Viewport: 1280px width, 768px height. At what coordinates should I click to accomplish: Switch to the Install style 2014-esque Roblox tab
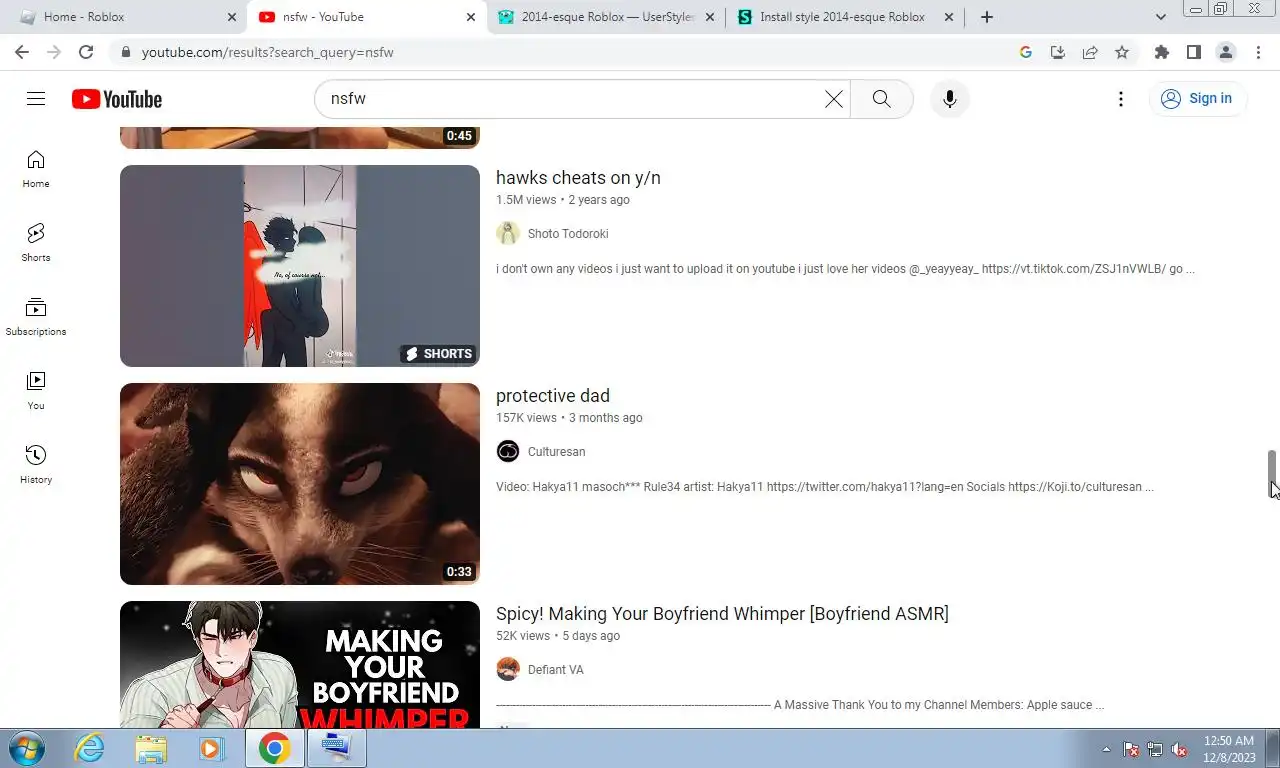coord(845,17)
